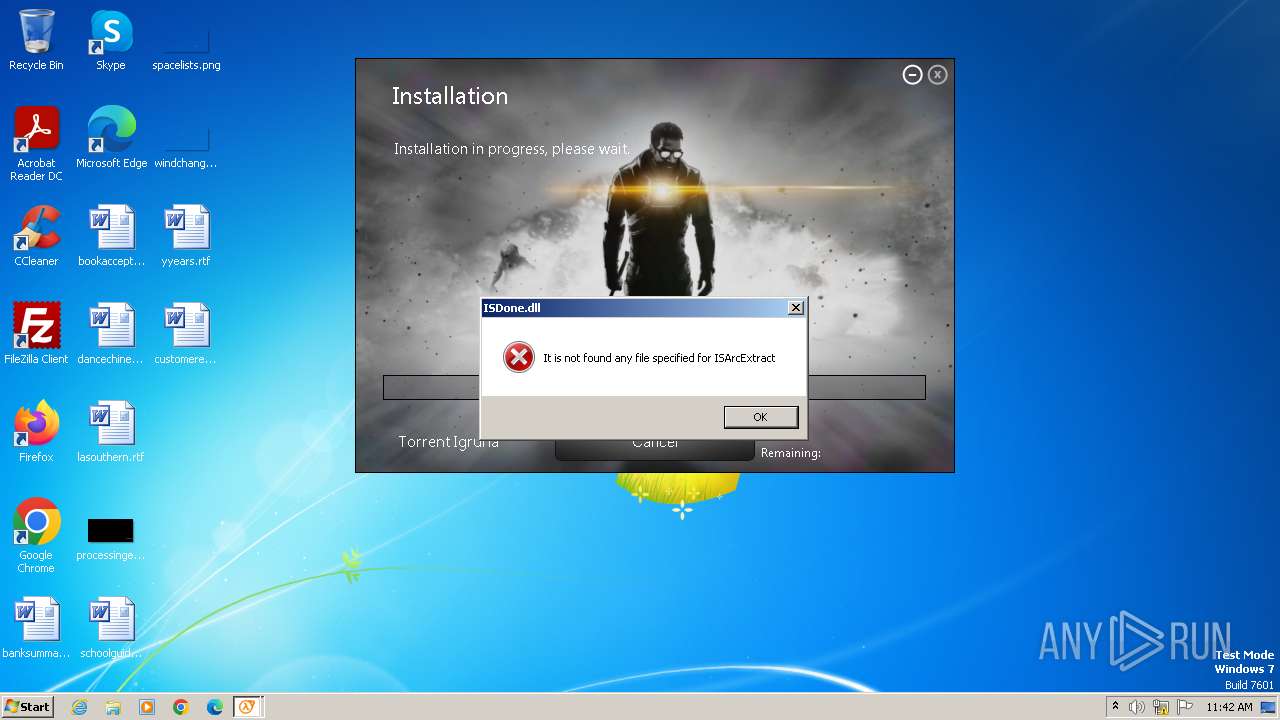Close the ISDone.dll dialog with X
This screenshot has width=1280, height=720.
tap(795, 308)
